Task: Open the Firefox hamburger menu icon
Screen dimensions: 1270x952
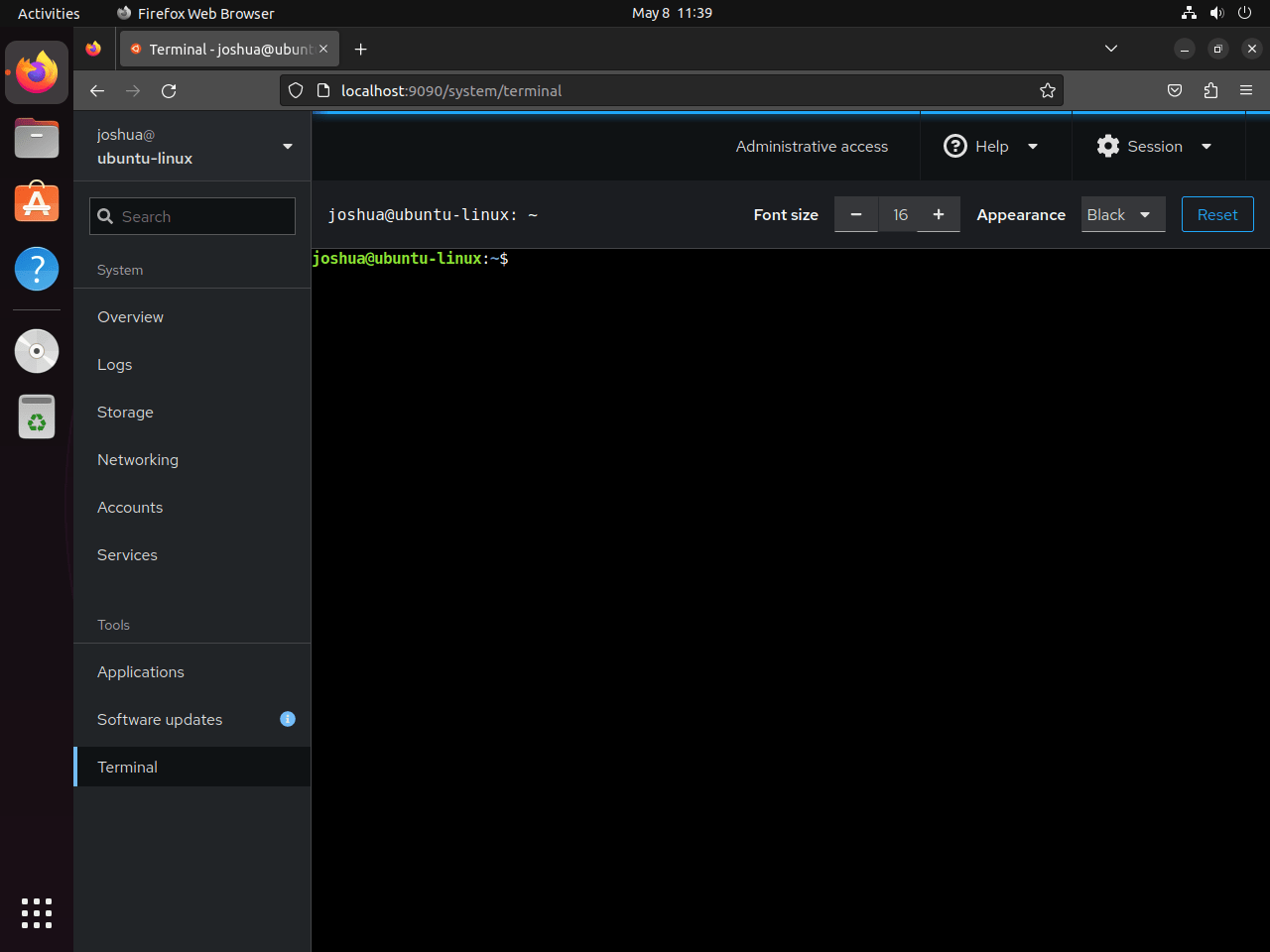Action: [1246, 90]
